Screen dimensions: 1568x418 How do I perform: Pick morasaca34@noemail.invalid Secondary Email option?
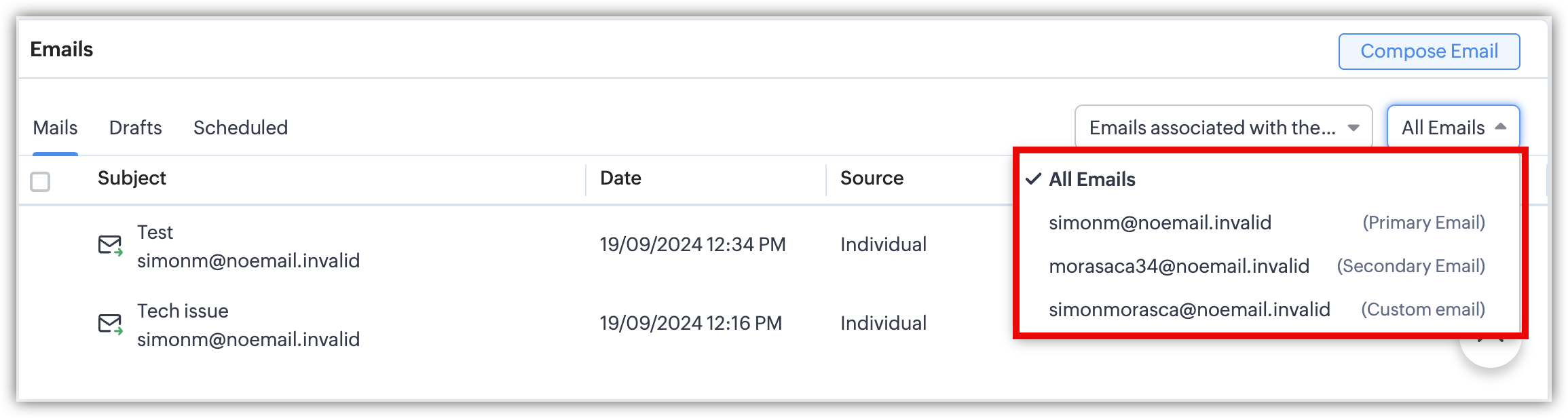1178,266
